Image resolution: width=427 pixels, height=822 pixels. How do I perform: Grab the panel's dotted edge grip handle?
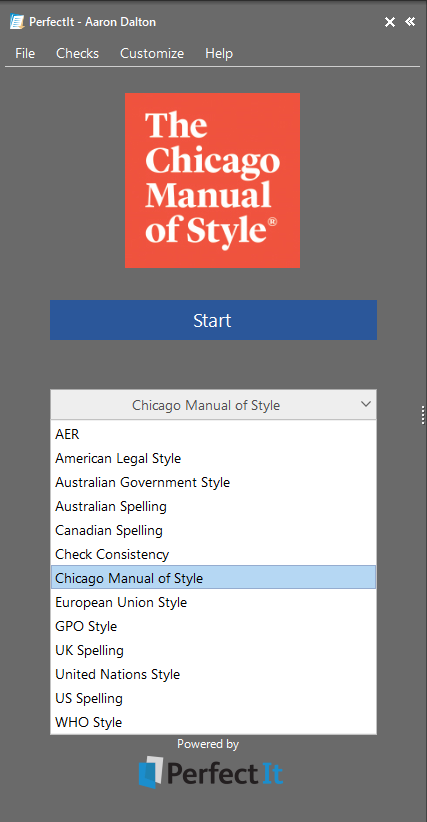tap(423, 415)
